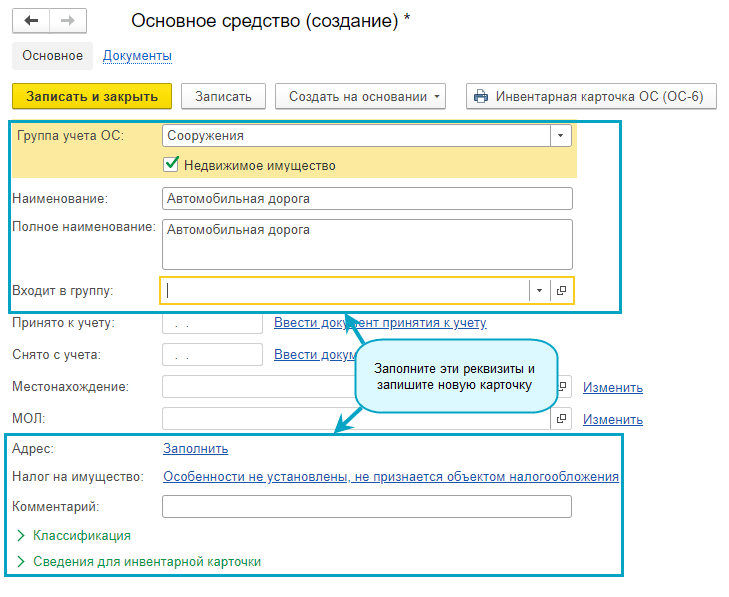The image size is (729, 597).
Task: Click the Снято с учета date field
Action: (x=212, y=355)
